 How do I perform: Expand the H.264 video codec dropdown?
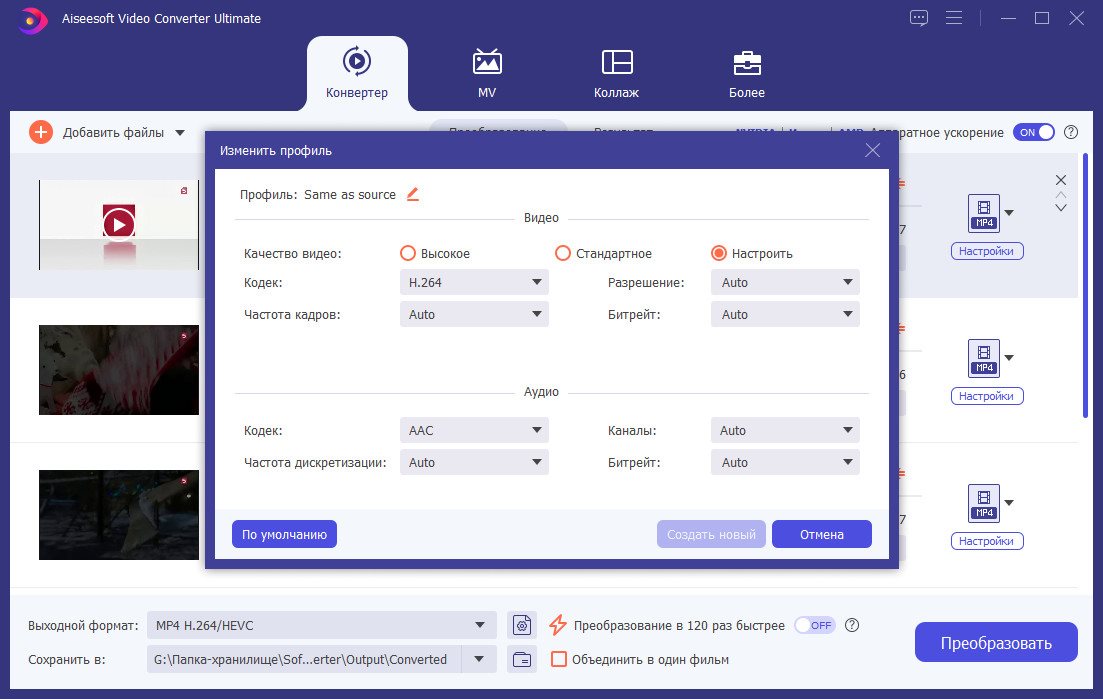pos(474,283)
